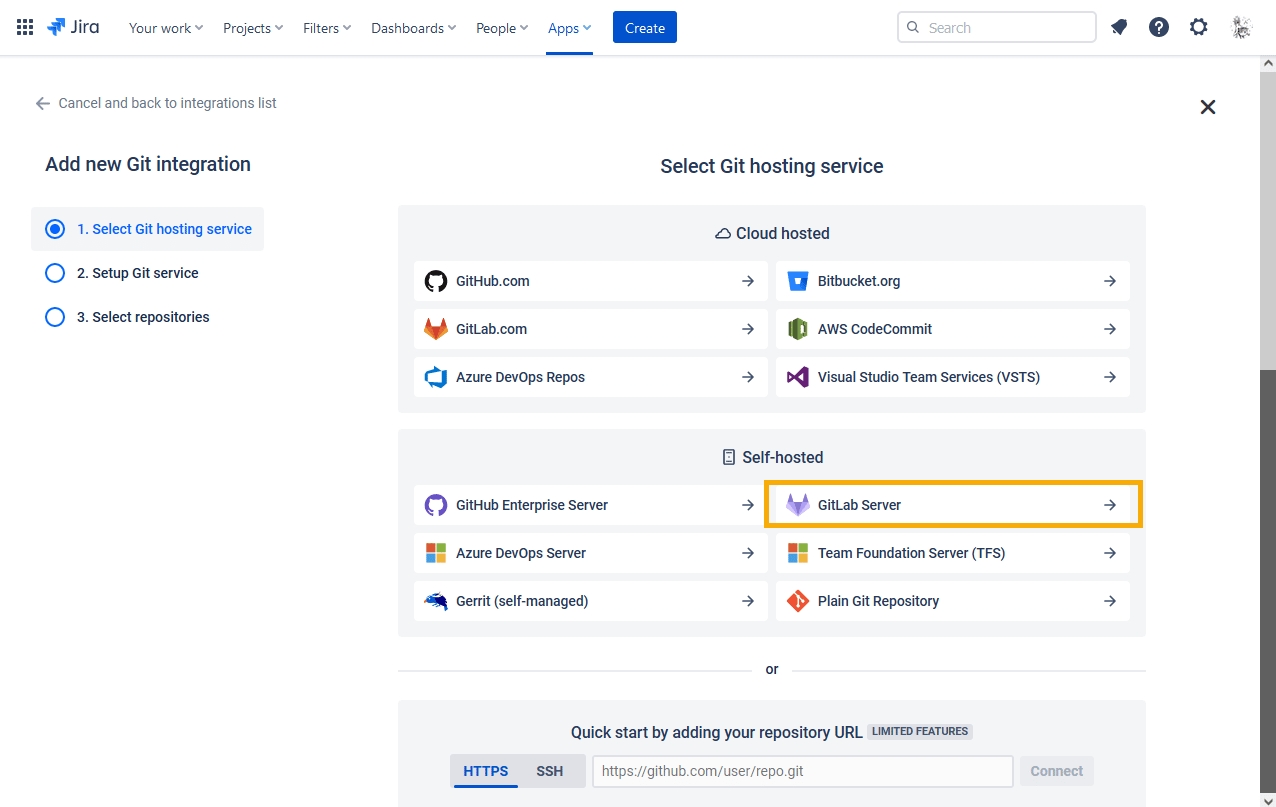Select step 3 Select repositories
The height and width of the screenshot is (807, 1276).
(127, 317)
